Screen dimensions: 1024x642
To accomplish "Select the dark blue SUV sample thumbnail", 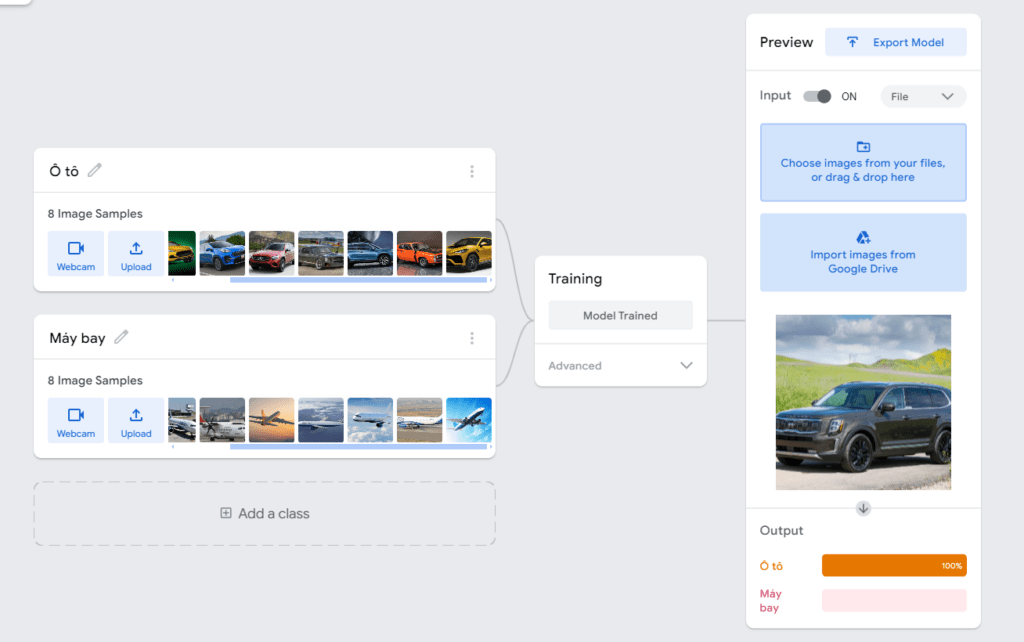I will (x=370, y=253).
